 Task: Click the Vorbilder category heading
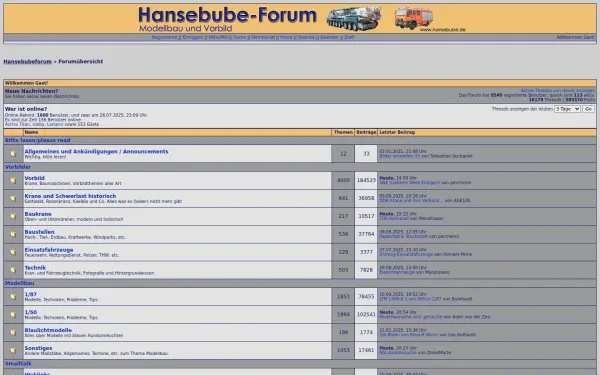18,167
